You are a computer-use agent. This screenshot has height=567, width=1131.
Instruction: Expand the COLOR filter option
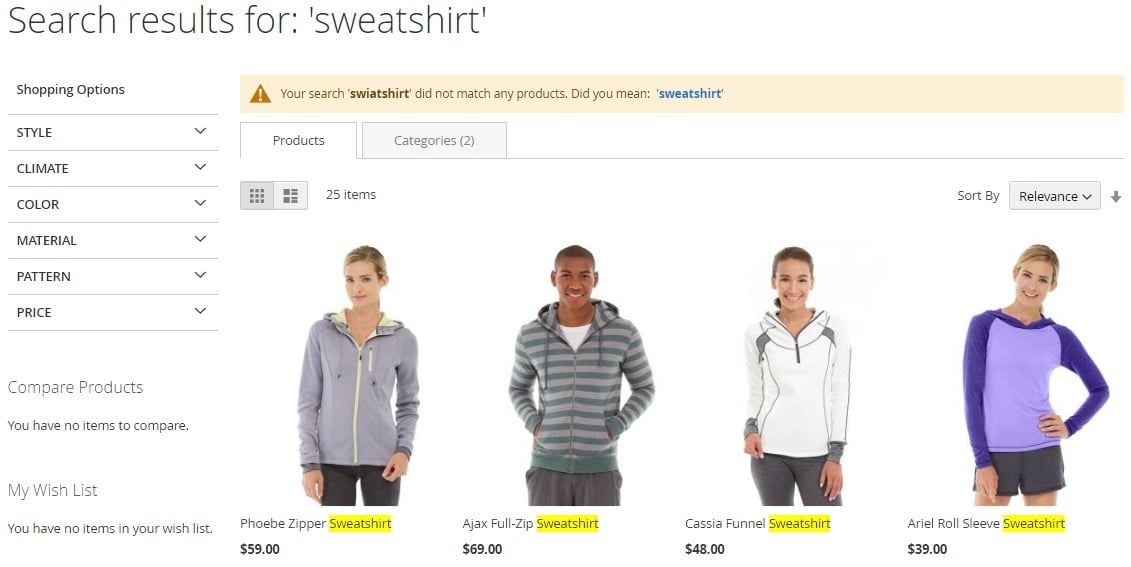pyautogui.click(x=113, y=205)
